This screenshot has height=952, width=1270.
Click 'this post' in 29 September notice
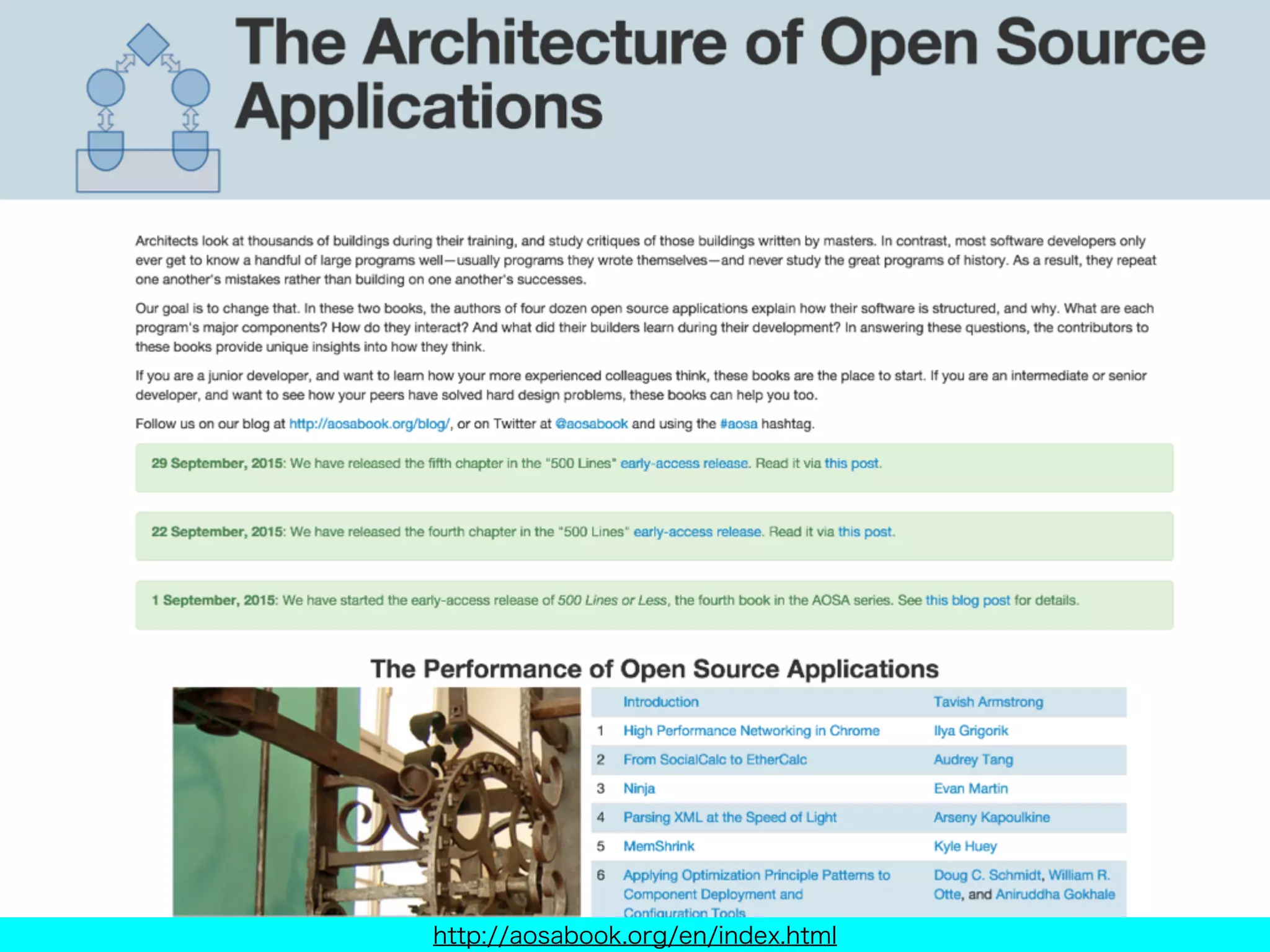851,464
